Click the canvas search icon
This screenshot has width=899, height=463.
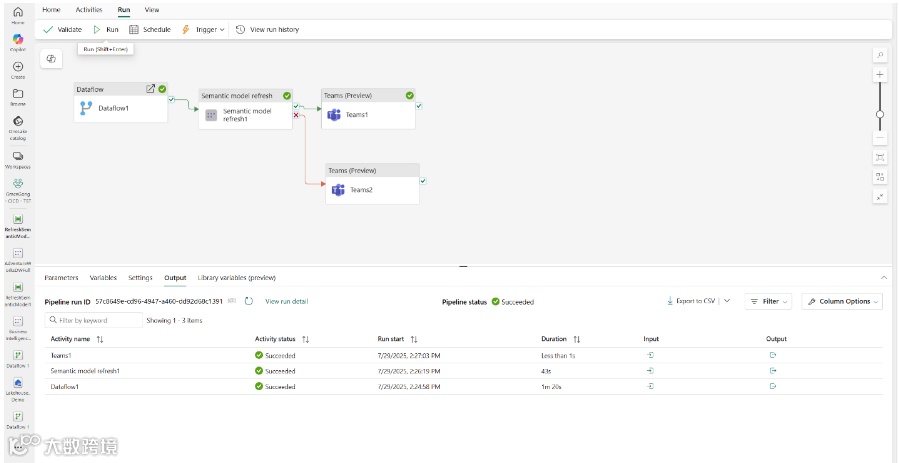click(880, 56)
